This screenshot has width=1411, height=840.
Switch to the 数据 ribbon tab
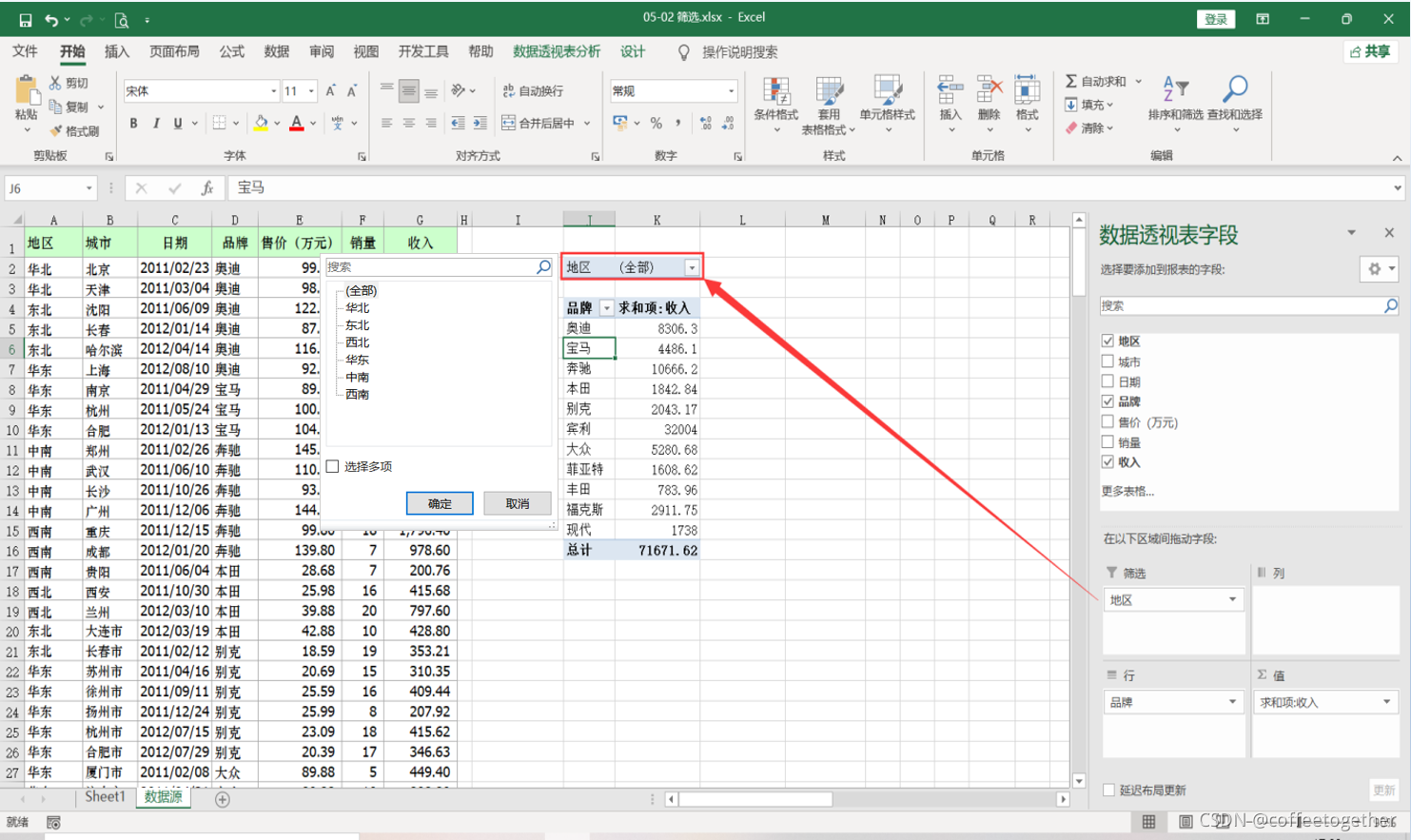(x=277, y=51)
